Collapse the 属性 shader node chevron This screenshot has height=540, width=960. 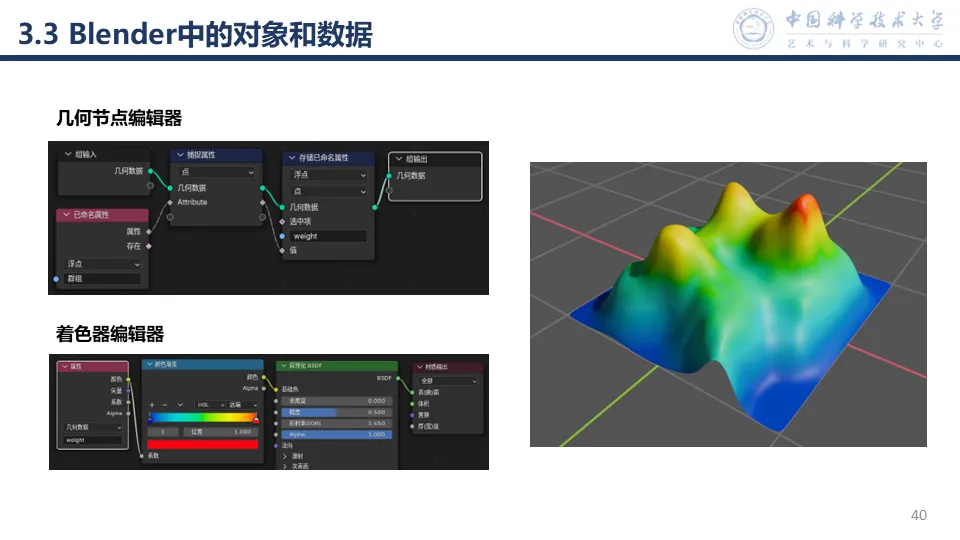(64, 366)
